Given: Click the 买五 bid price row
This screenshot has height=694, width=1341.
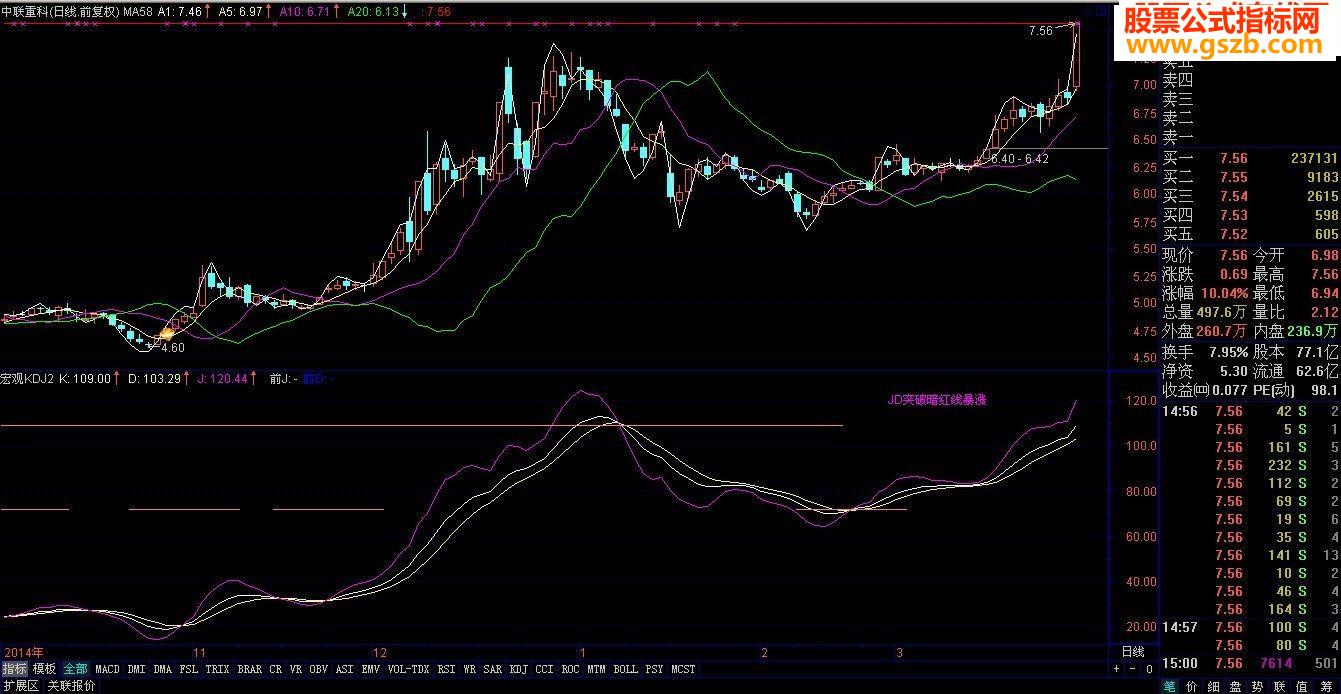Looking at the screenshot, I should [1250, 234].
